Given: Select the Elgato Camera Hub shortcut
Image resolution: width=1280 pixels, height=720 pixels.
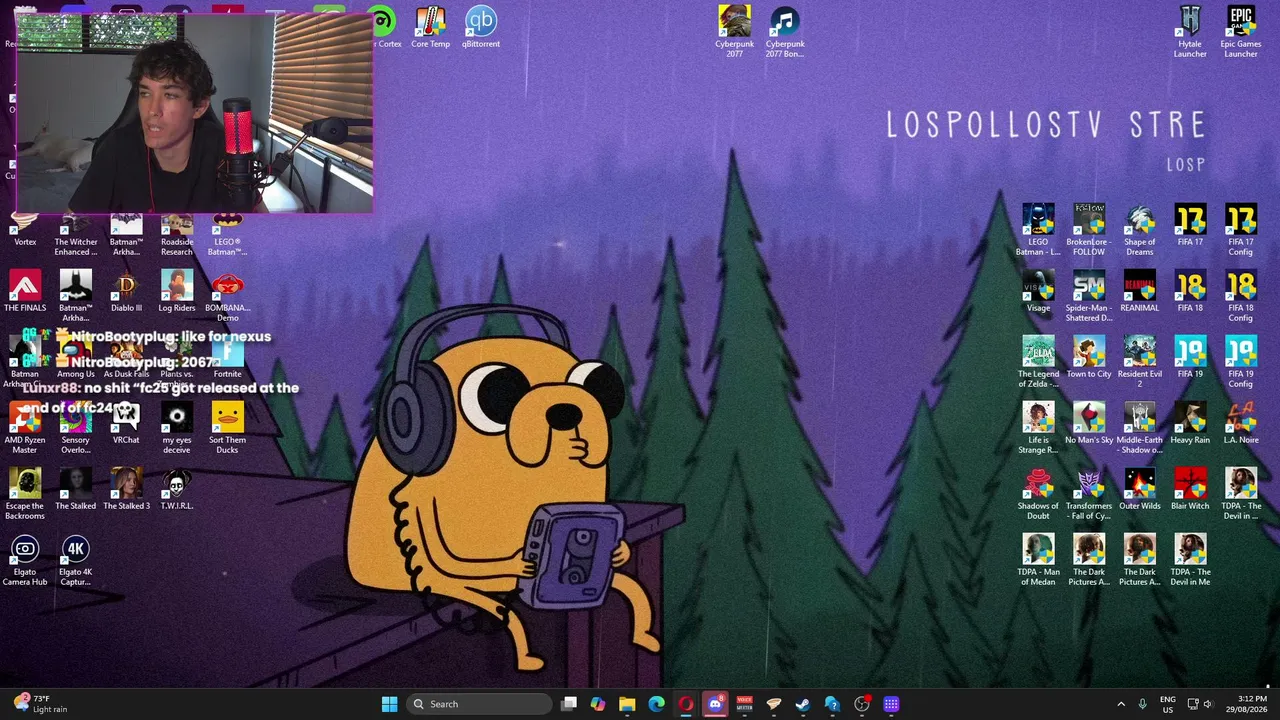Looking at the screenshot, I should 25,560.
